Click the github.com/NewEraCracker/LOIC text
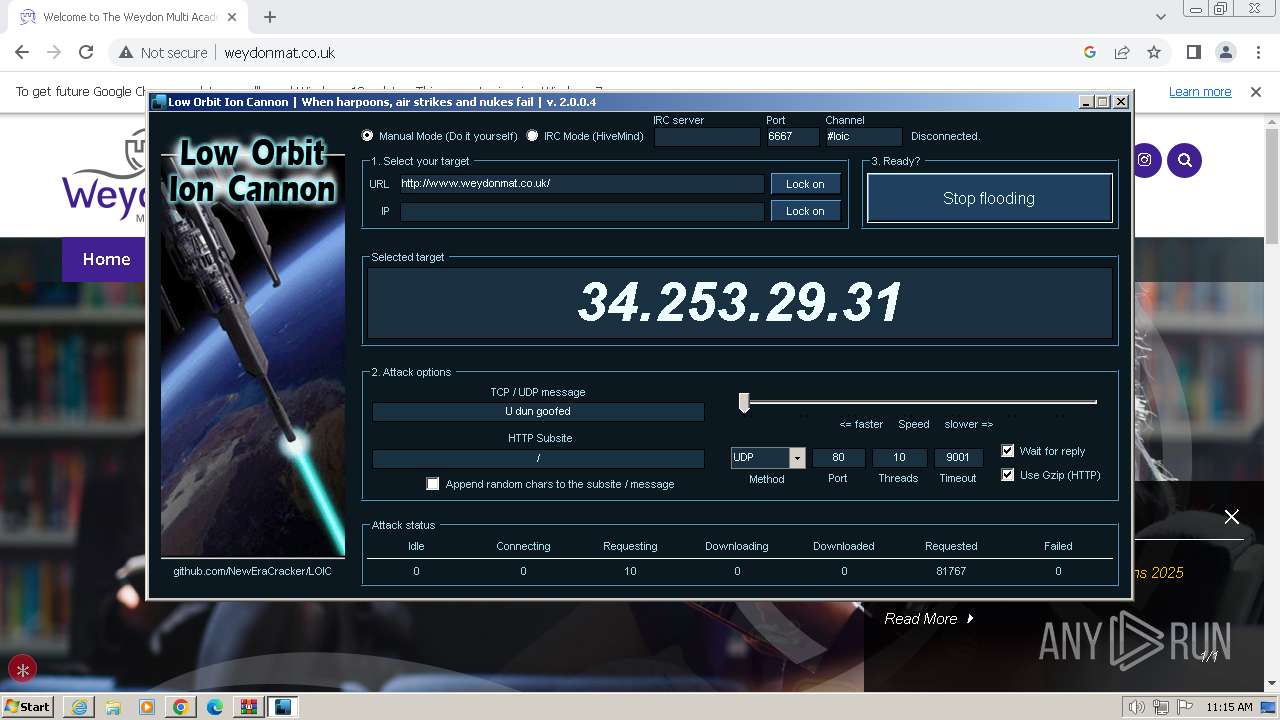 pyautogui.click(x=252, y=571)
